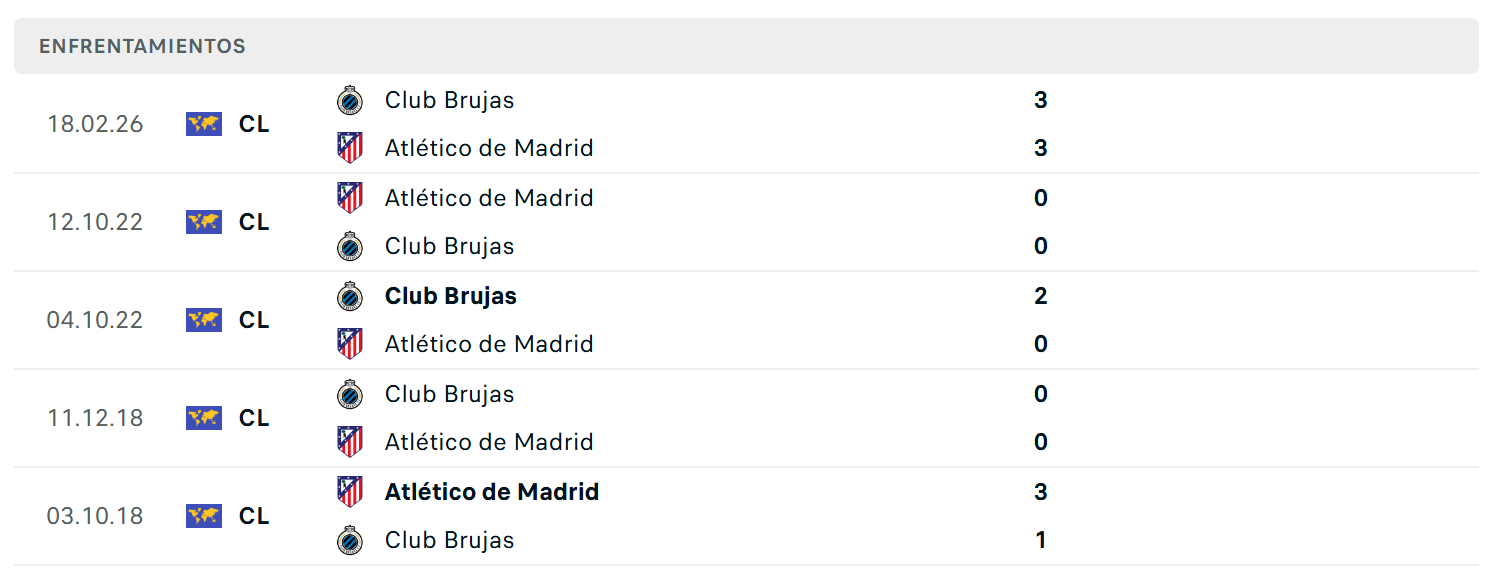This screenshot has width=1496, height=581.
Task: Click Club Brujas score 3 in 18.02.26 match
Action: (x=1041, y=100)
